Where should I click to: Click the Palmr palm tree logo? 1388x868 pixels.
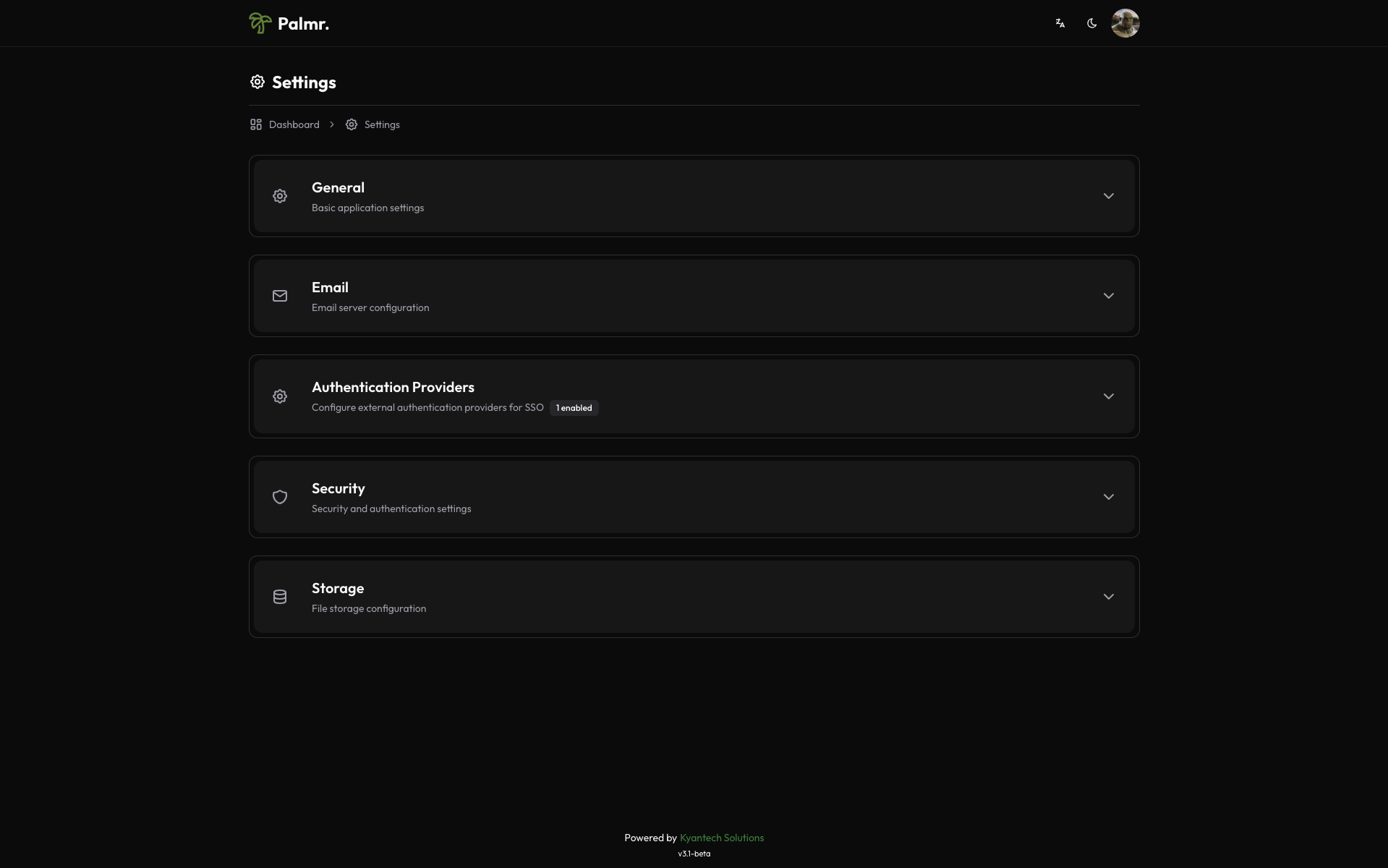tap(260, 23)
